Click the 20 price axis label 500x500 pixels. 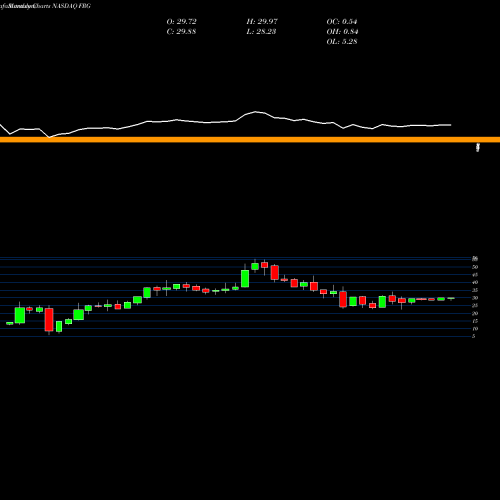pyautogui.click(x=475, y=313)
